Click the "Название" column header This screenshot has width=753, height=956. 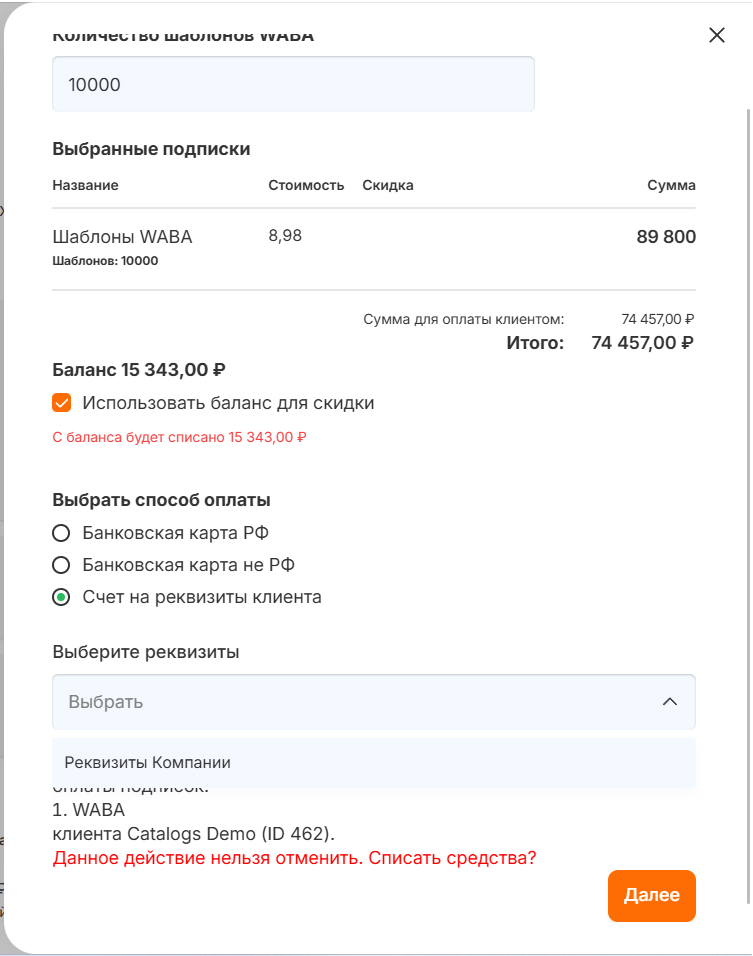(x=85, y=185)
